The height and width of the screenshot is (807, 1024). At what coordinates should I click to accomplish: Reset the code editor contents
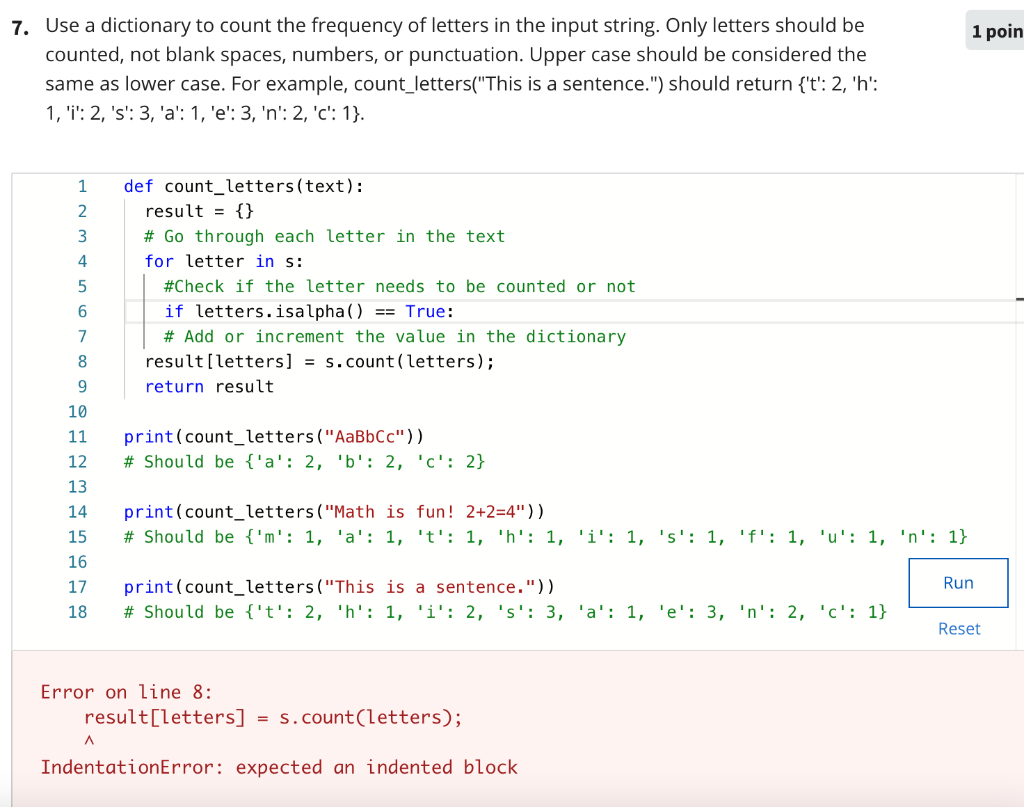[958, 628]
